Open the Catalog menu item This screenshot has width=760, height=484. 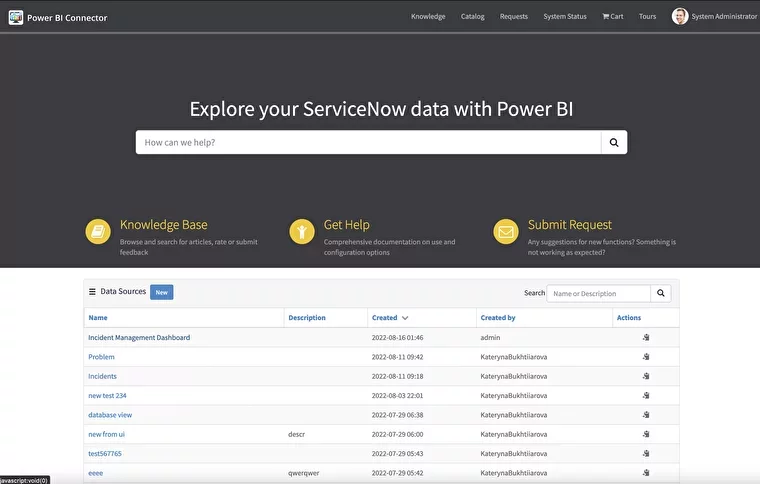472,17
